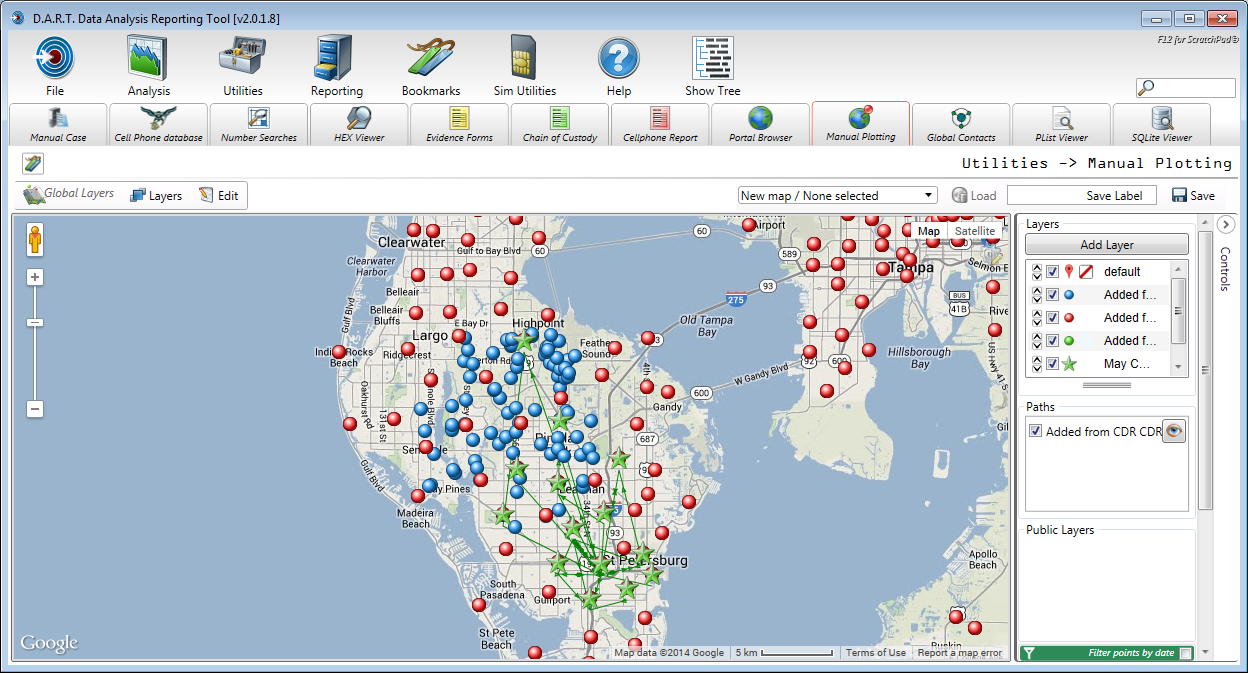Screen dimensions: 1248x673
Task: Switch to the Cell Phone database tab
Action: pos(158,125)
